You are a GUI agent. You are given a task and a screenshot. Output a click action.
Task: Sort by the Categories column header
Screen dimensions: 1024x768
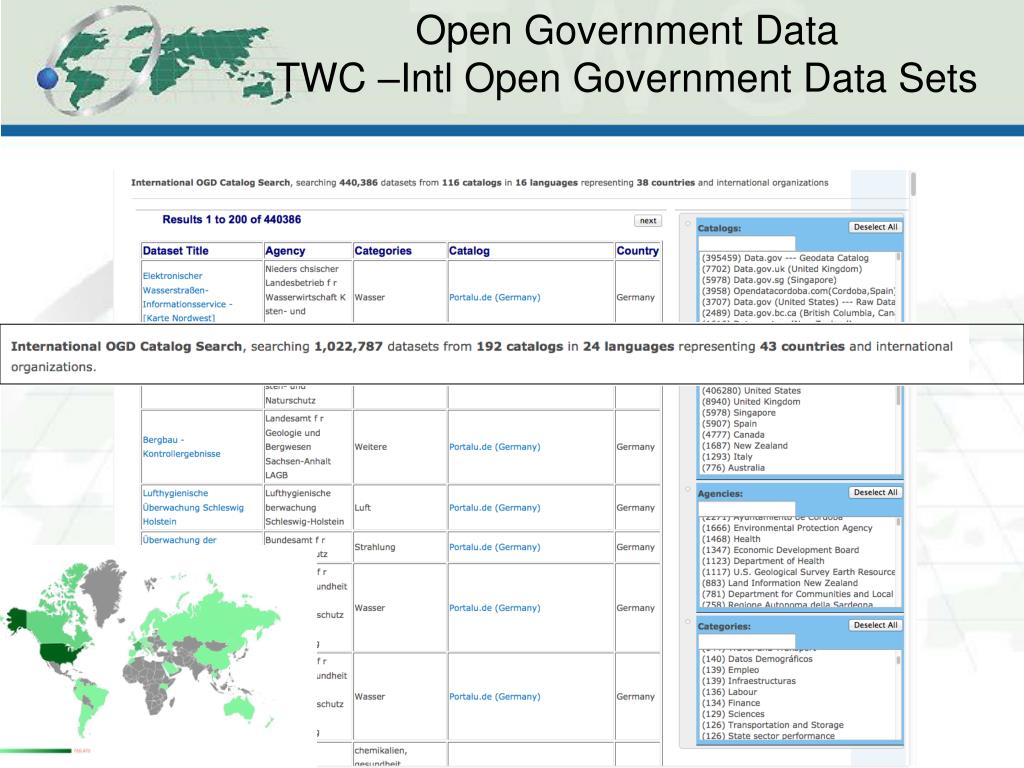click(383, 251)
